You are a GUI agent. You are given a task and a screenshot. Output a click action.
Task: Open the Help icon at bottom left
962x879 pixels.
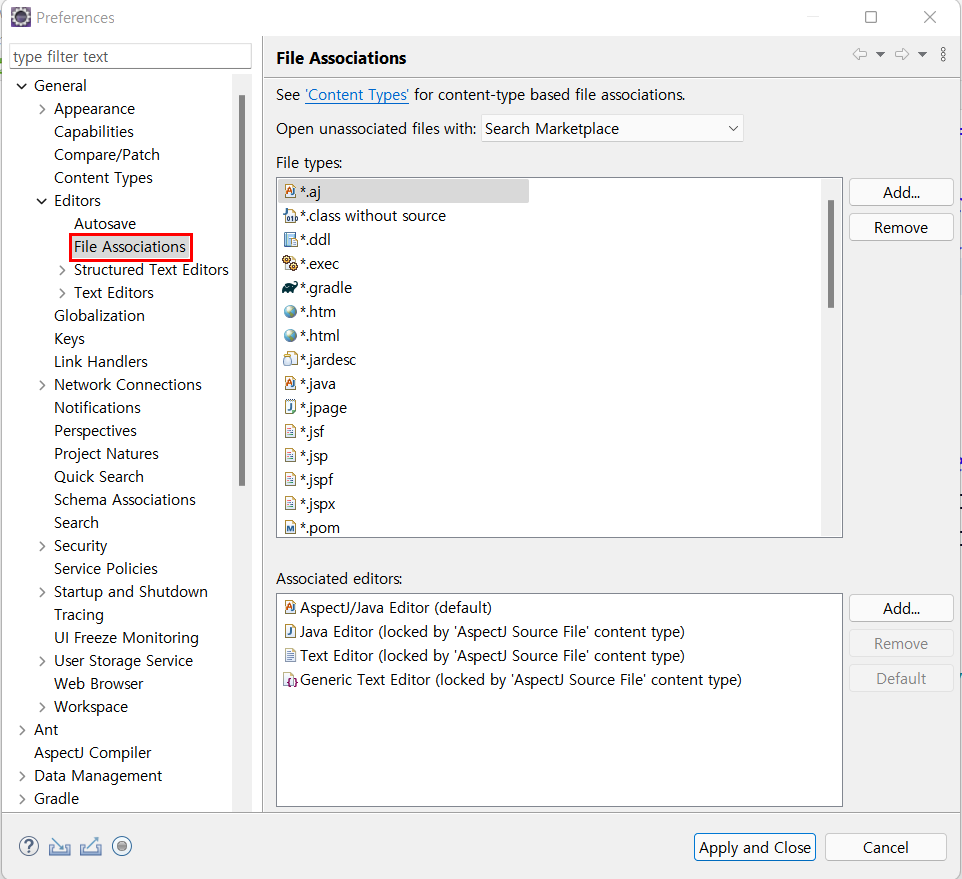29,846
